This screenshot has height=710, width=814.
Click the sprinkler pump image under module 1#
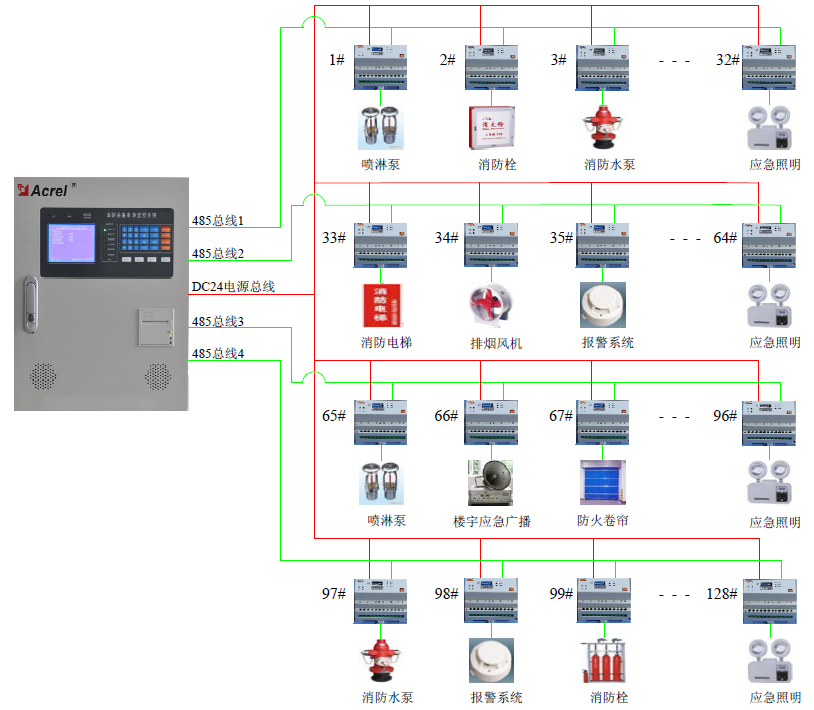[x=379, y=126]
